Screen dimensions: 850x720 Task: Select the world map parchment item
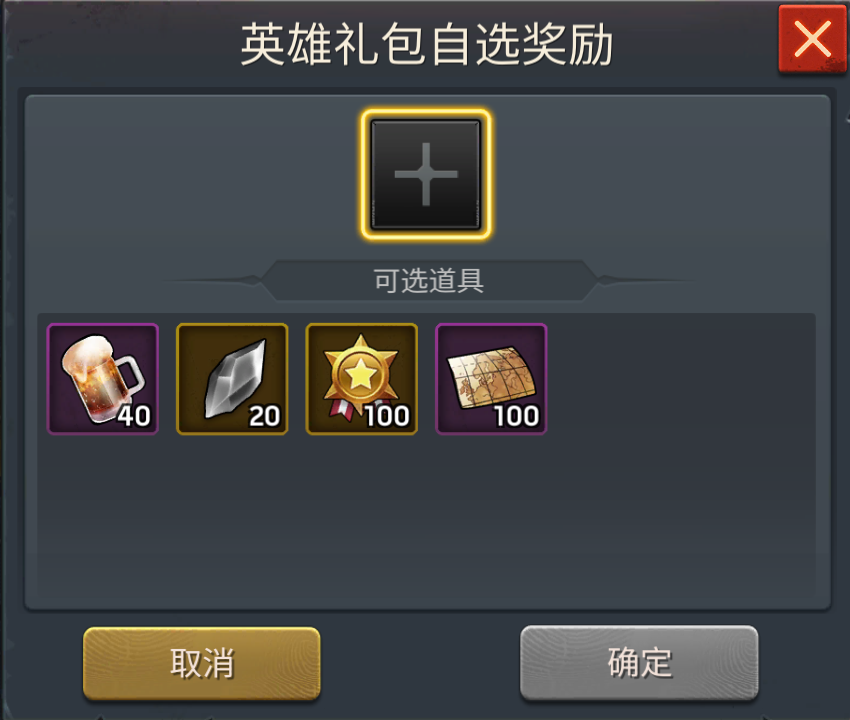[x=491, y=379]
